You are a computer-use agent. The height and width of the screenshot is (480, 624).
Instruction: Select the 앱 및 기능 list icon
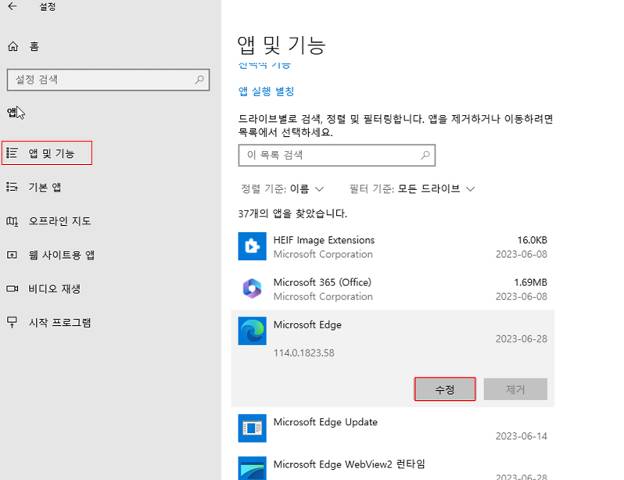[12, 153]
